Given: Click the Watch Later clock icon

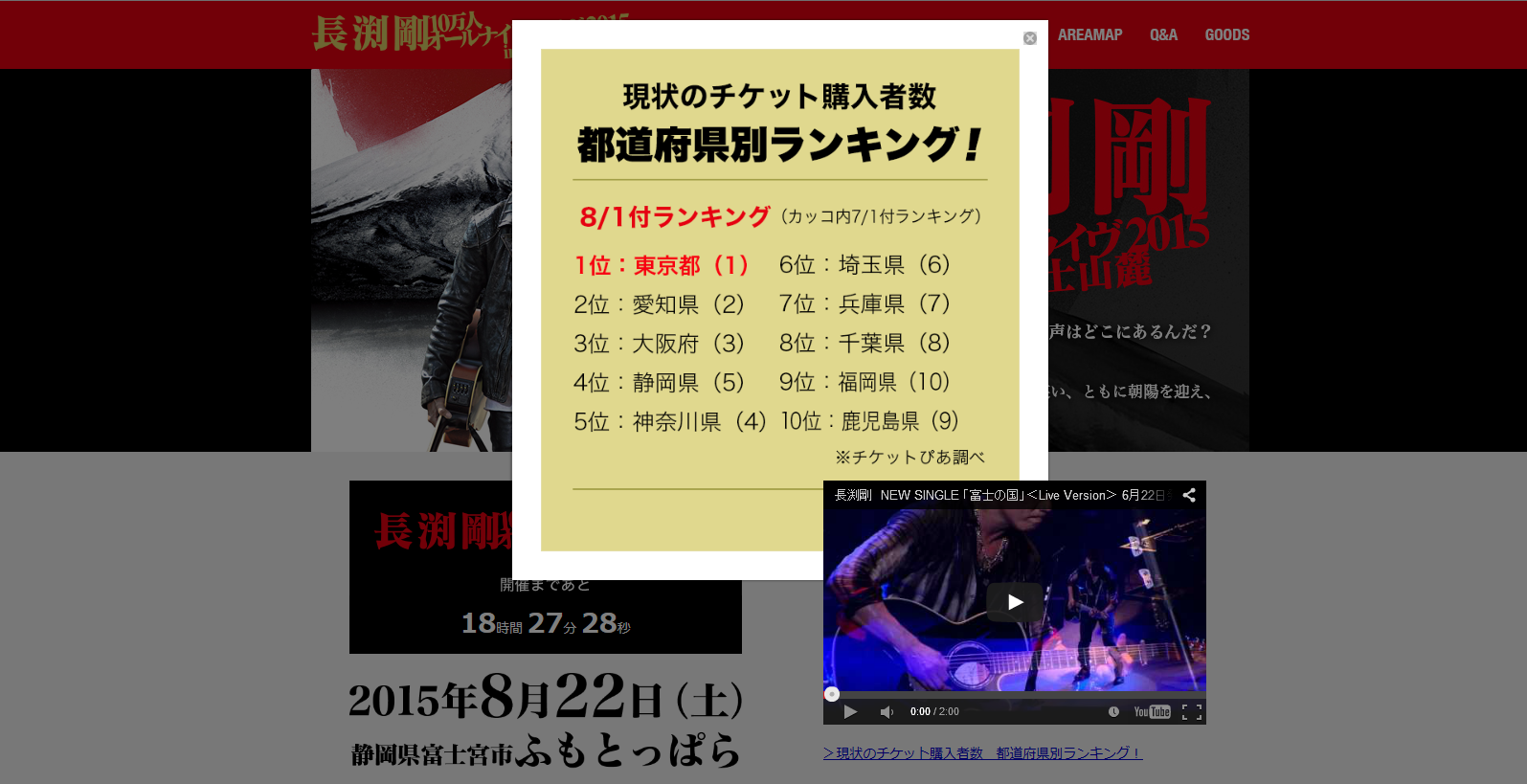Looking at the screenshot, I should click(1113, 711).
